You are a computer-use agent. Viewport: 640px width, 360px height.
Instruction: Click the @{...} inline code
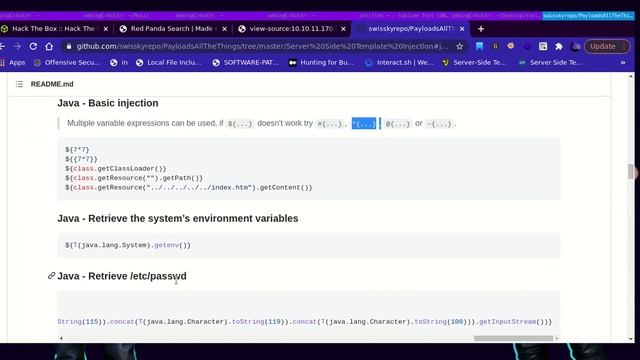398,124
